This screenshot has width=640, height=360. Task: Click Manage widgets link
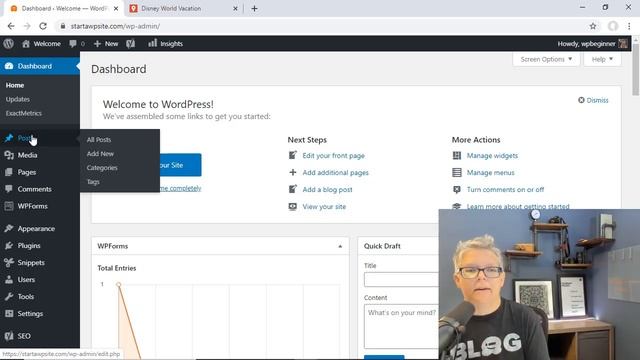coord(492,156)
